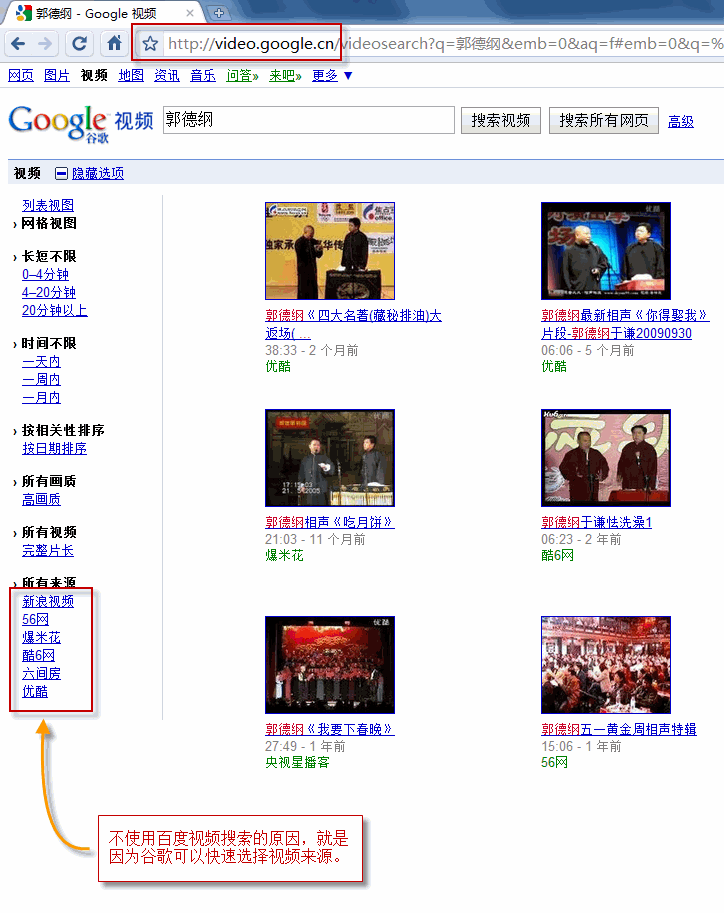Screen dimensions: 724x913
Task: Click the browser Back arrow button
Action: [x=18, y=44]
